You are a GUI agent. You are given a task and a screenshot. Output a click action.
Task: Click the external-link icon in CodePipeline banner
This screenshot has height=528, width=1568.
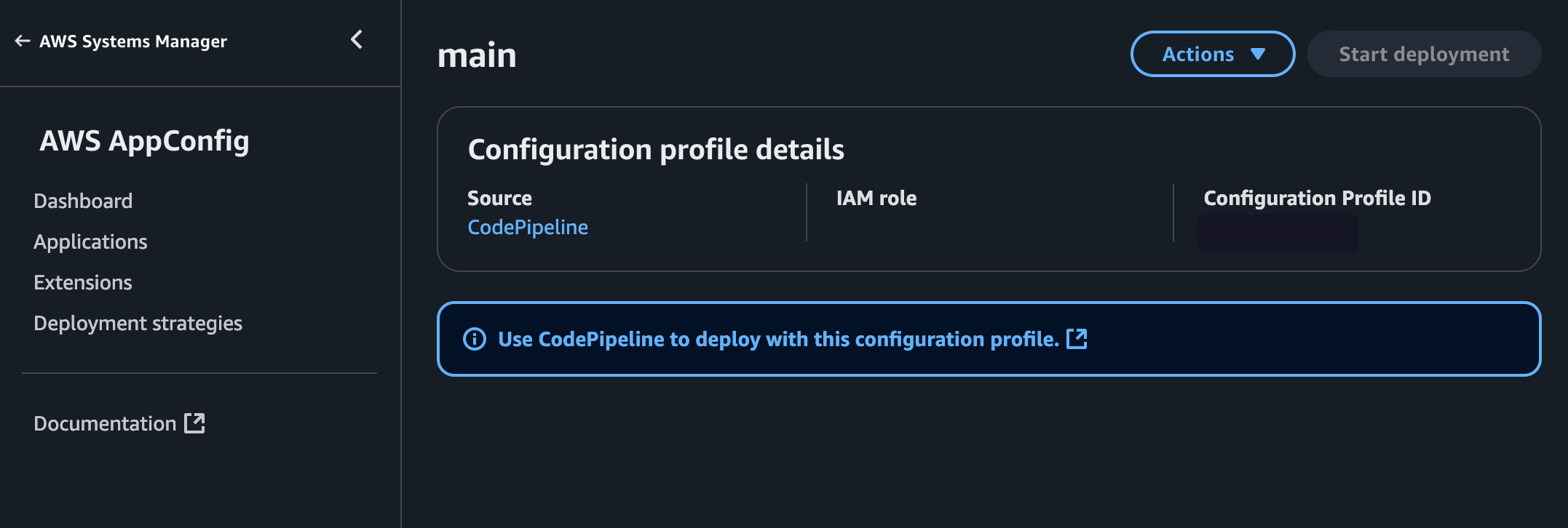pos(1077,338)
